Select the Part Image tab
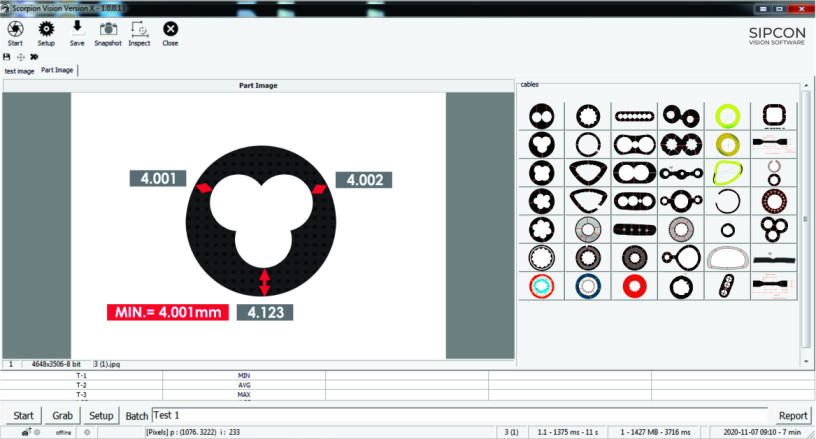 coord(58,70)
